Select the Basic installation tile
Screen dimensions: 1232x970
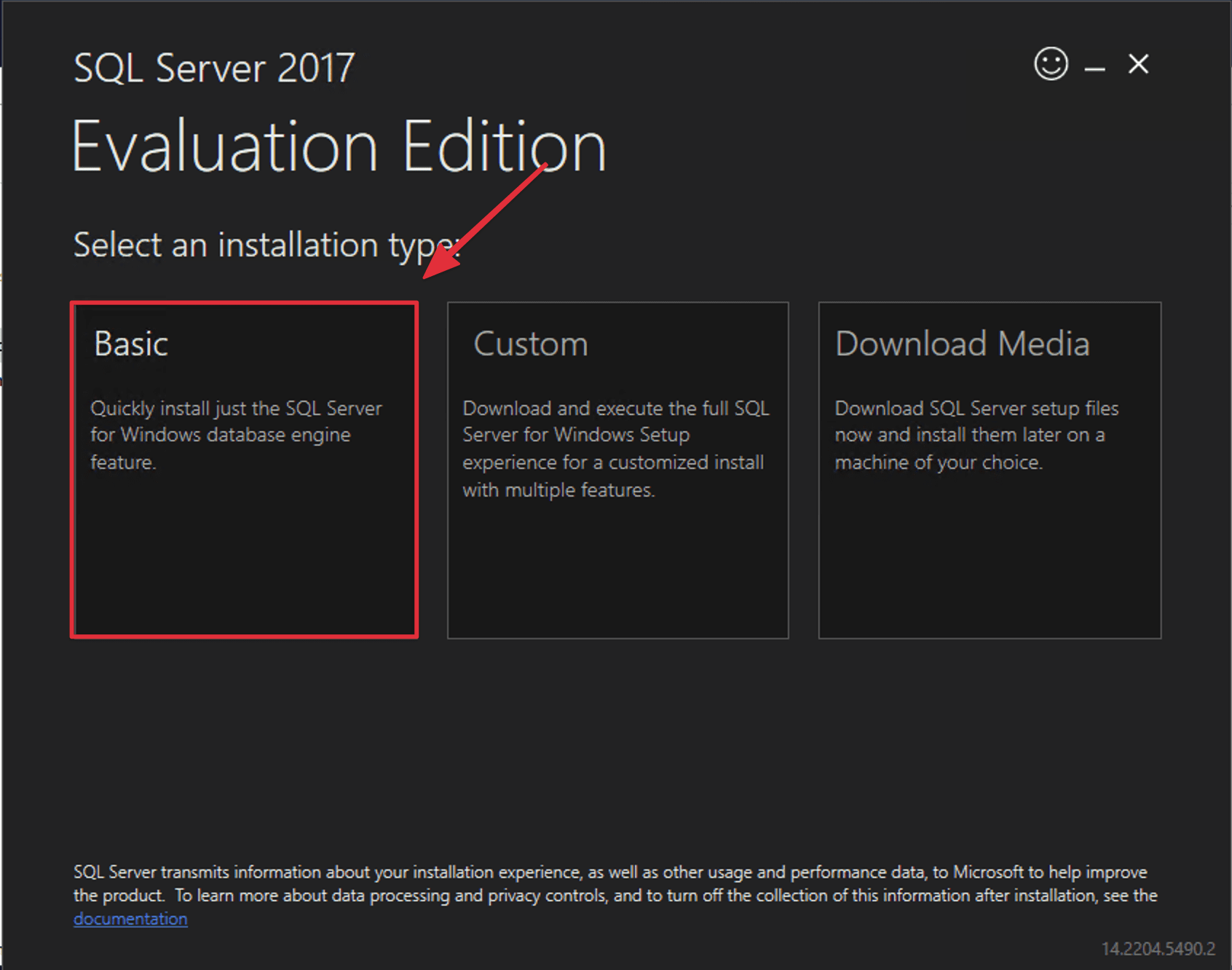(x=244, y=470)
